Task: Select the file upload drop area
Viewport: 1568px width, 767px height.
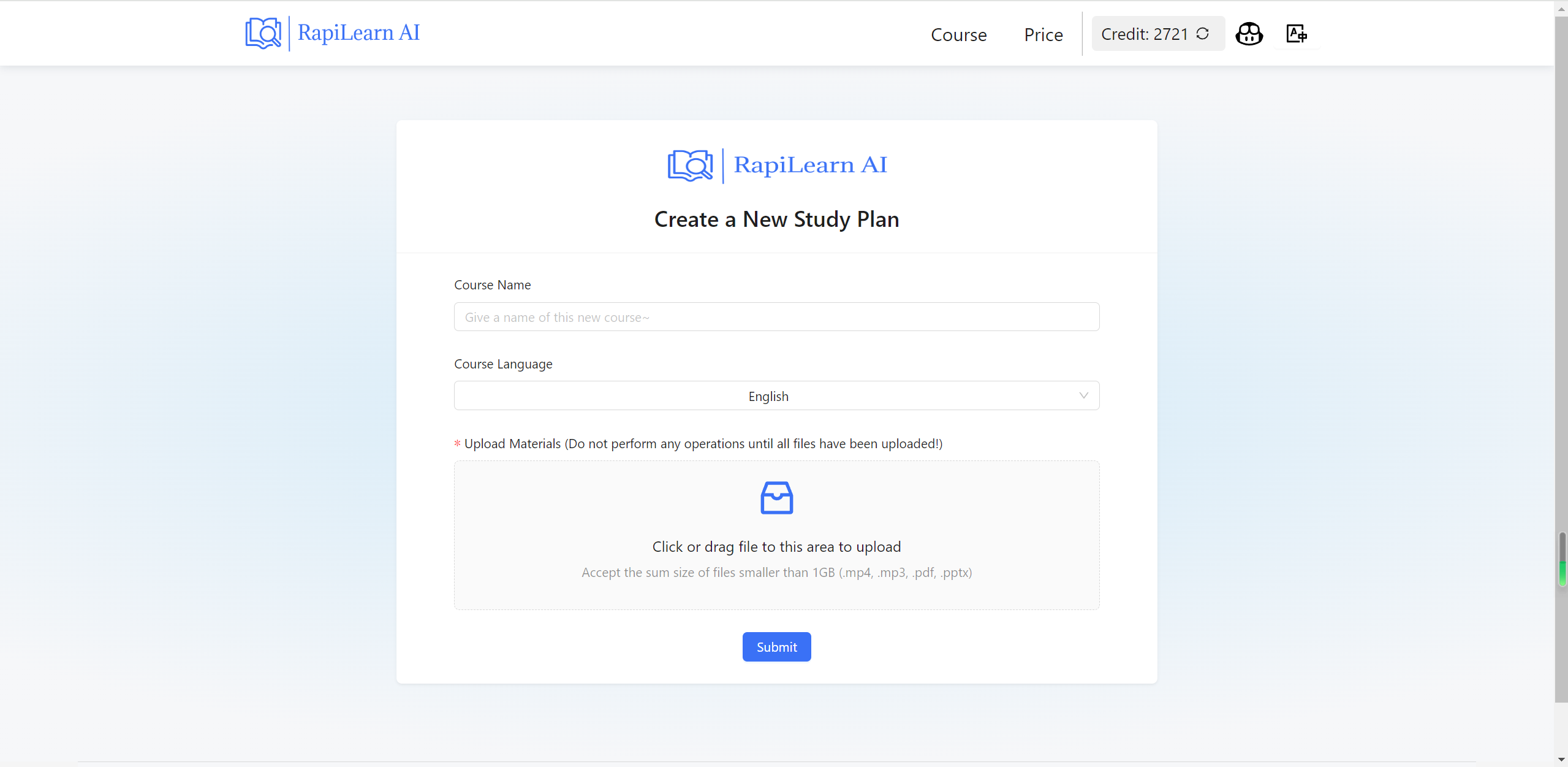Action: [x=776, y=535]
